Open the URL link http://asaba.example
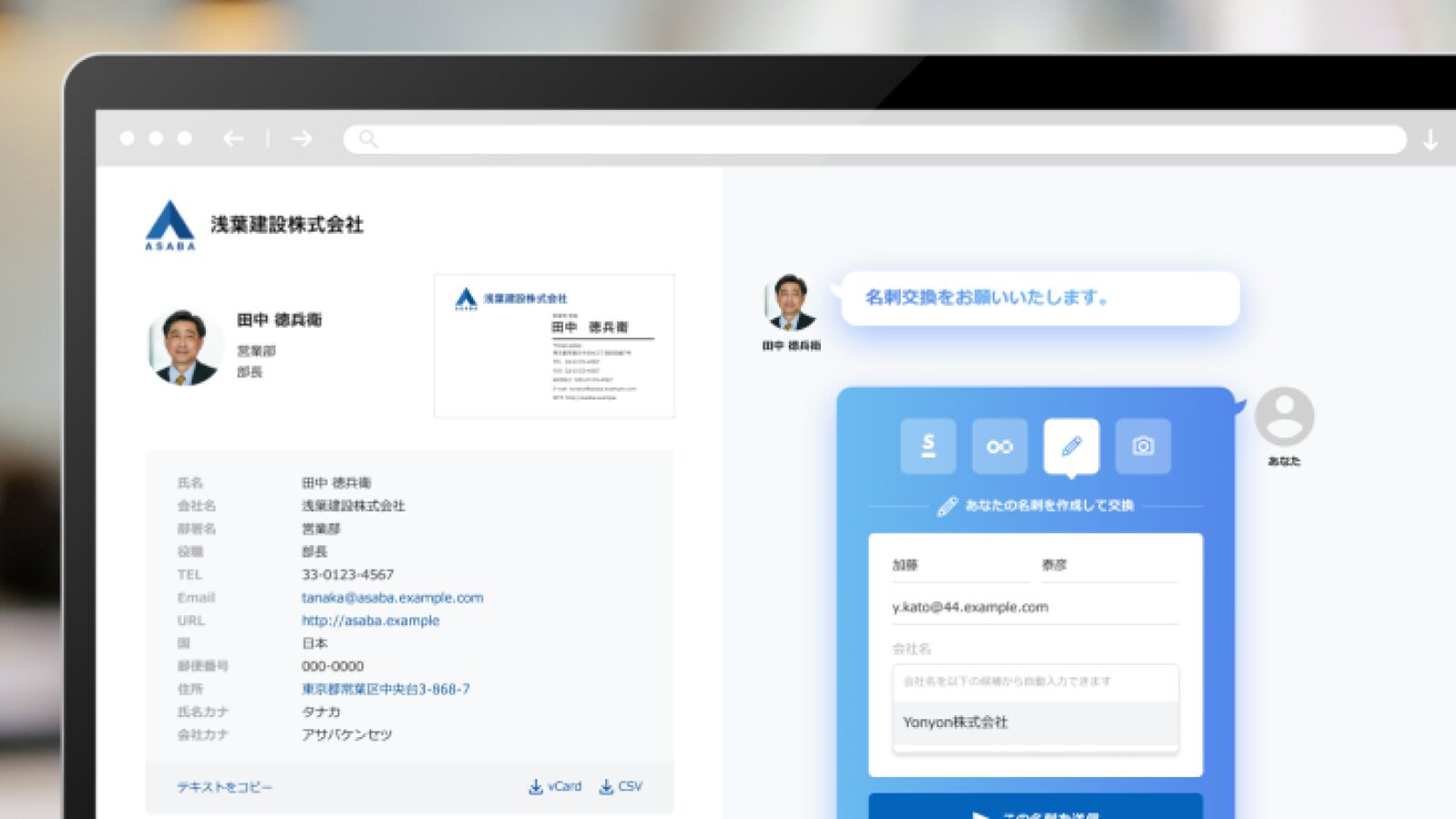 tap(370, 621)
